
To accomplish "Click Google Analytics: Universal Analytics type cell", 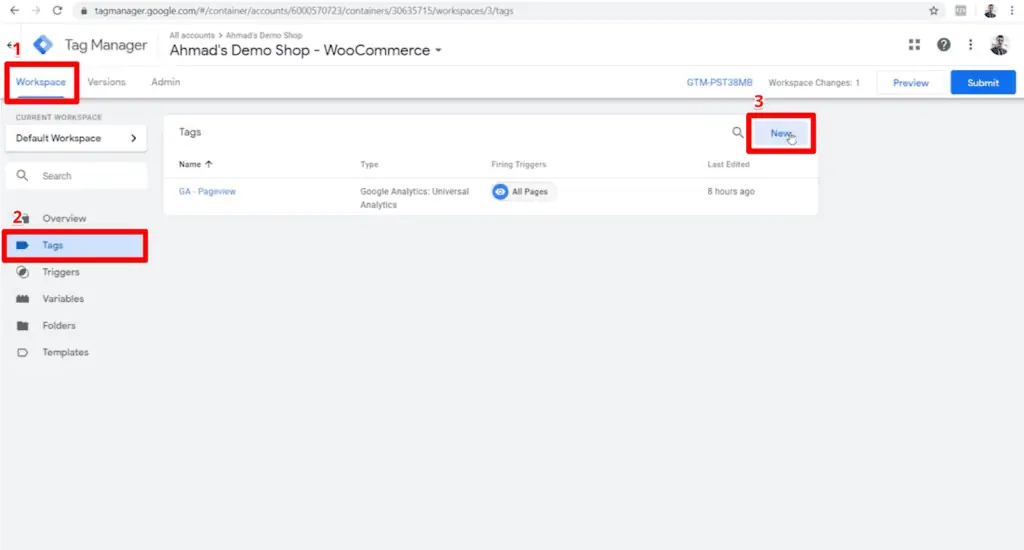I will pos(414,198).
